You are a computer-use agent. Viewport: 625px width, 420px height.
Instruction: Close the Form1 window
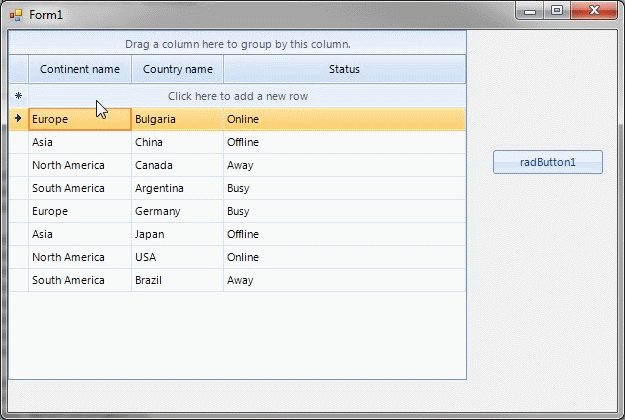[x=593, y=11]
